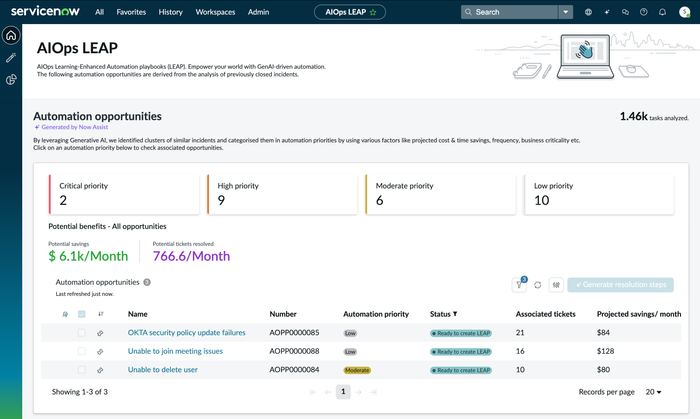
Task: Open the Workspaces menu
Action: [215, 12]
